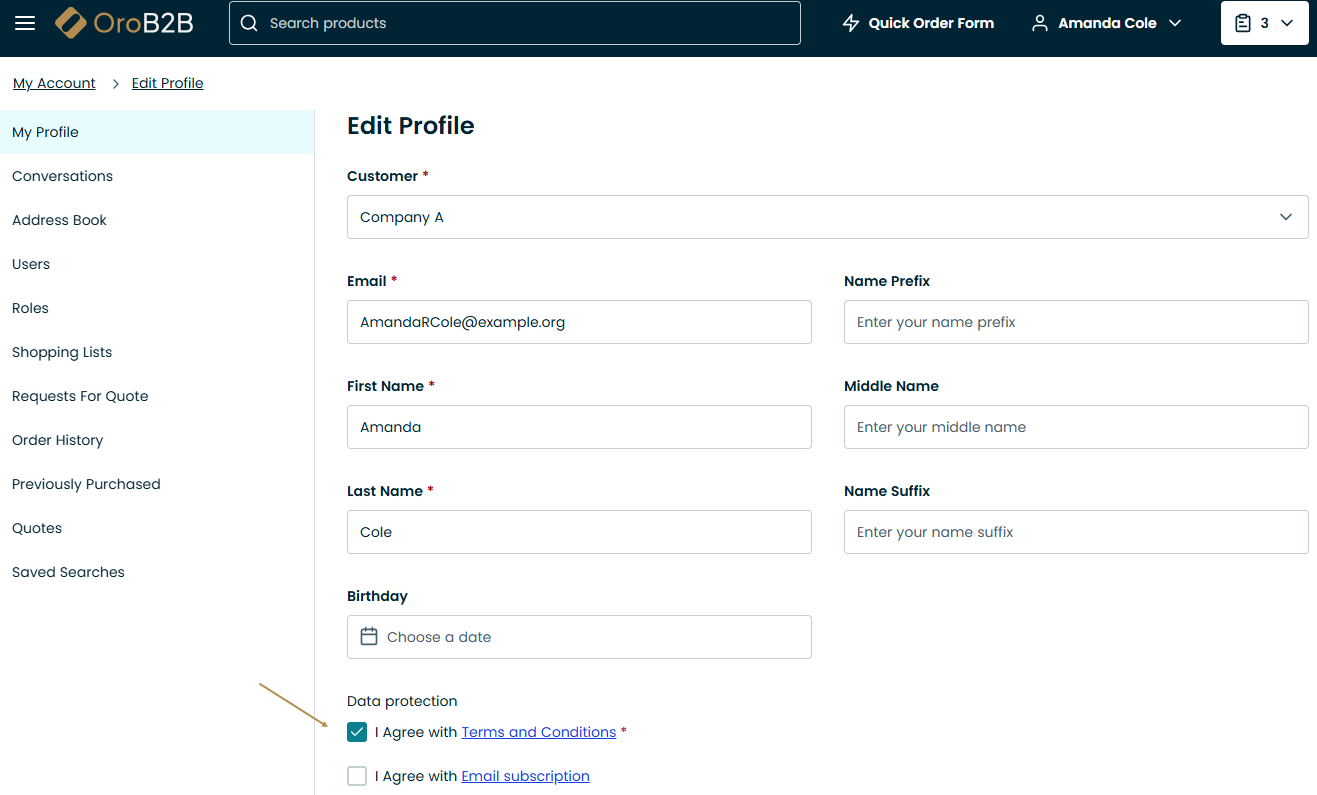
Task: Open the Email subscription link
Action: [525, 776]
